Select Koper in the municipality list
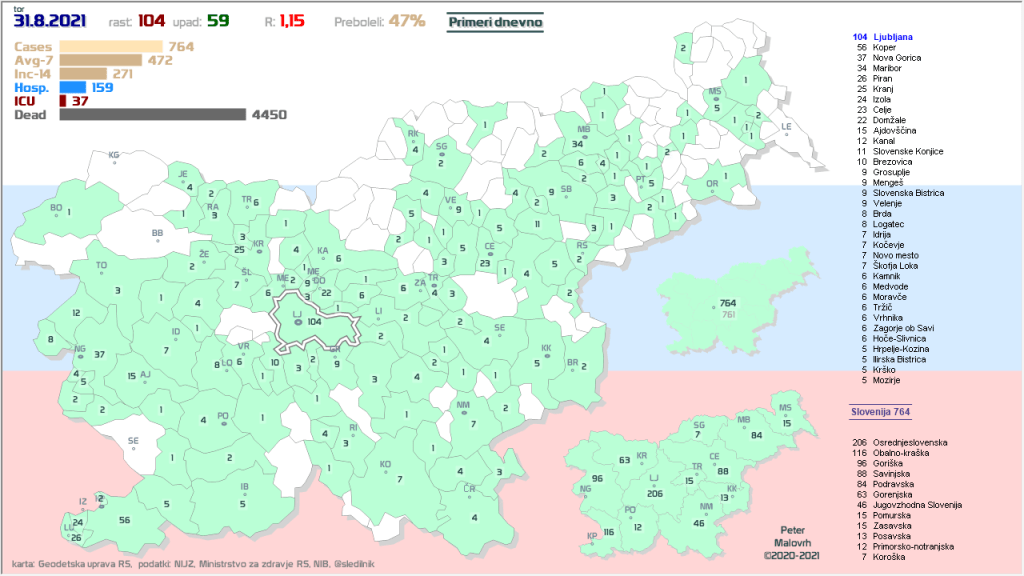 tap(883, 48)
